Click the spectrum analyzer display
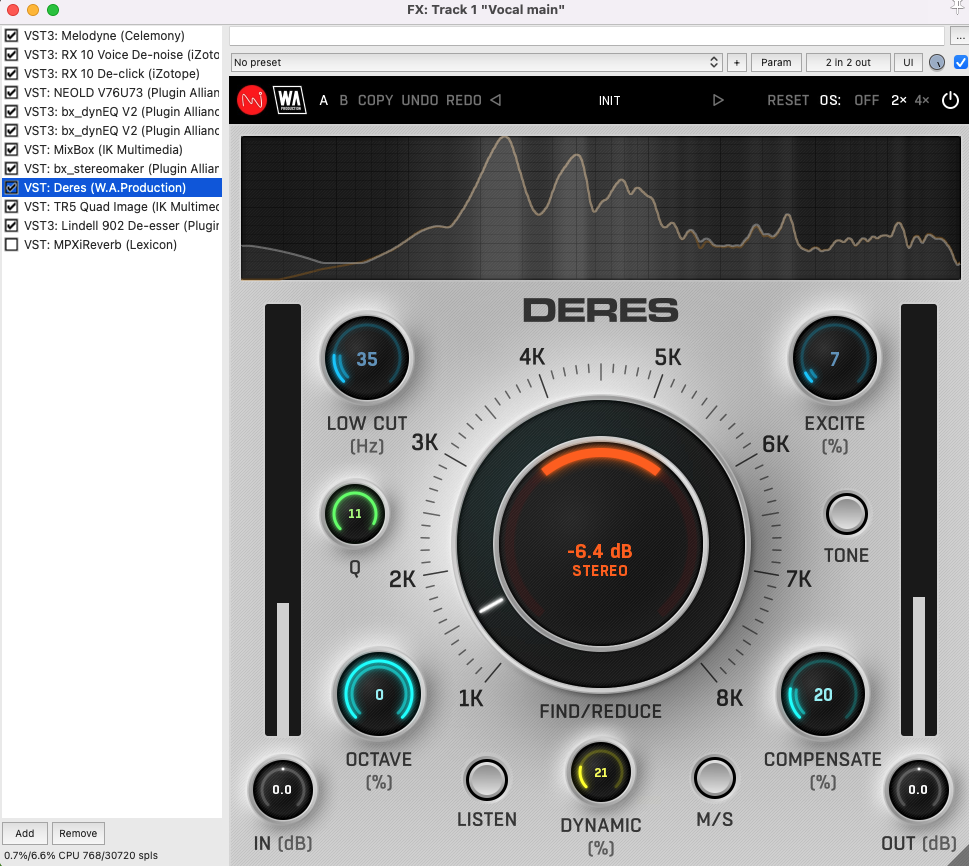Viewport: 969px width, 866px height. click(601, 208)
